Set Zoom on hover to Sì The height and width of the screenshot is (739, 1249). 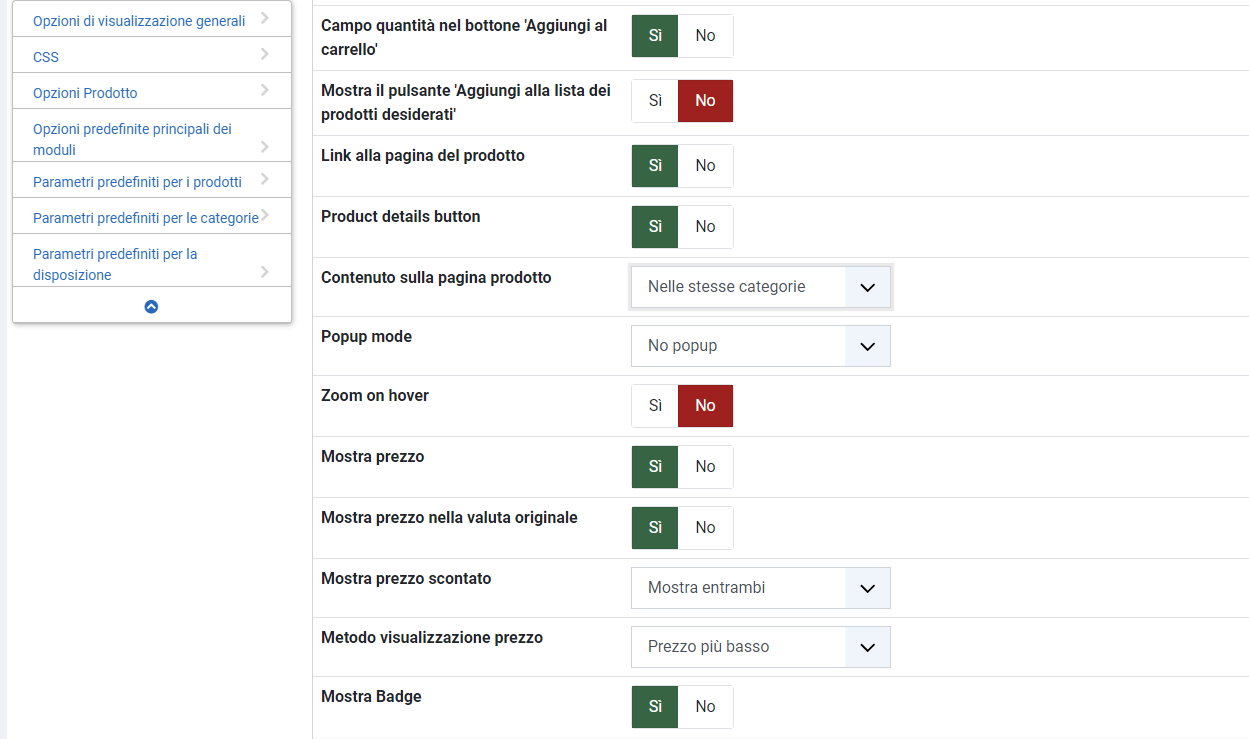point(655,406)
